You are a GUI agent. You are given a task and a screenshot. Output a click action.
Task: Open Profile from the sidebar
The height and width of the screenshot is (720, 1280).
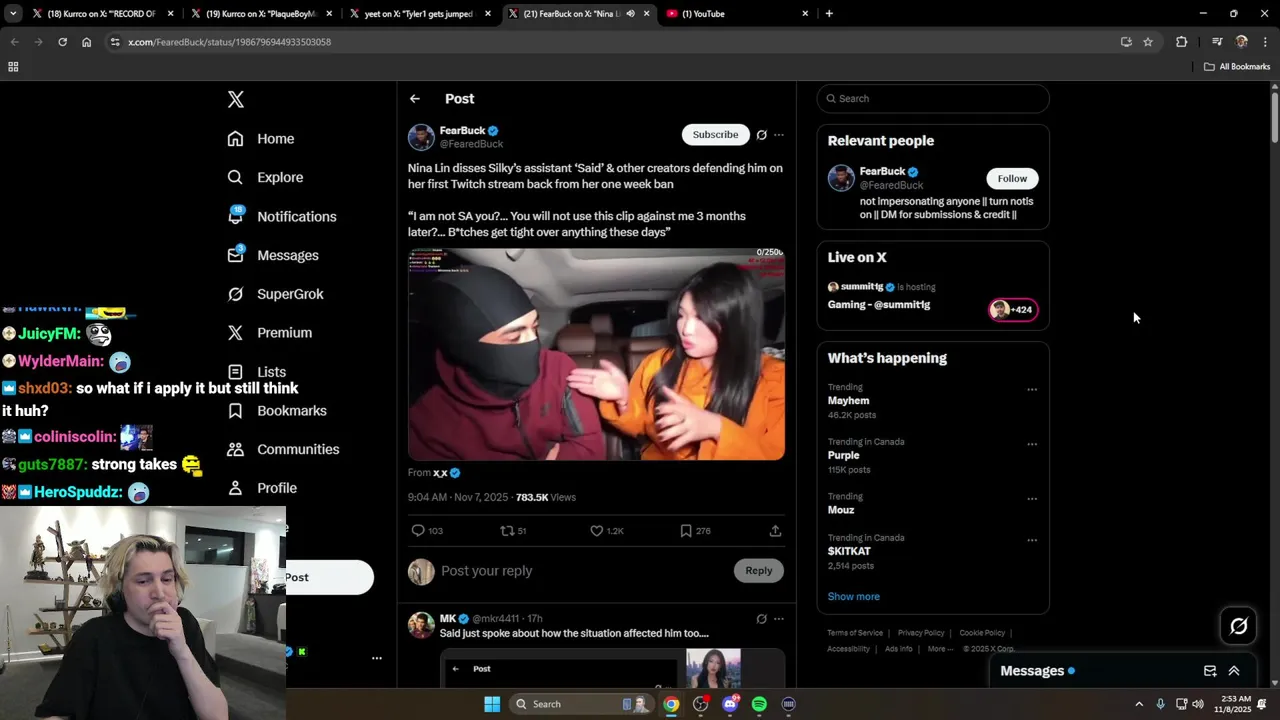pyautogui.click(x=262, y=488)
